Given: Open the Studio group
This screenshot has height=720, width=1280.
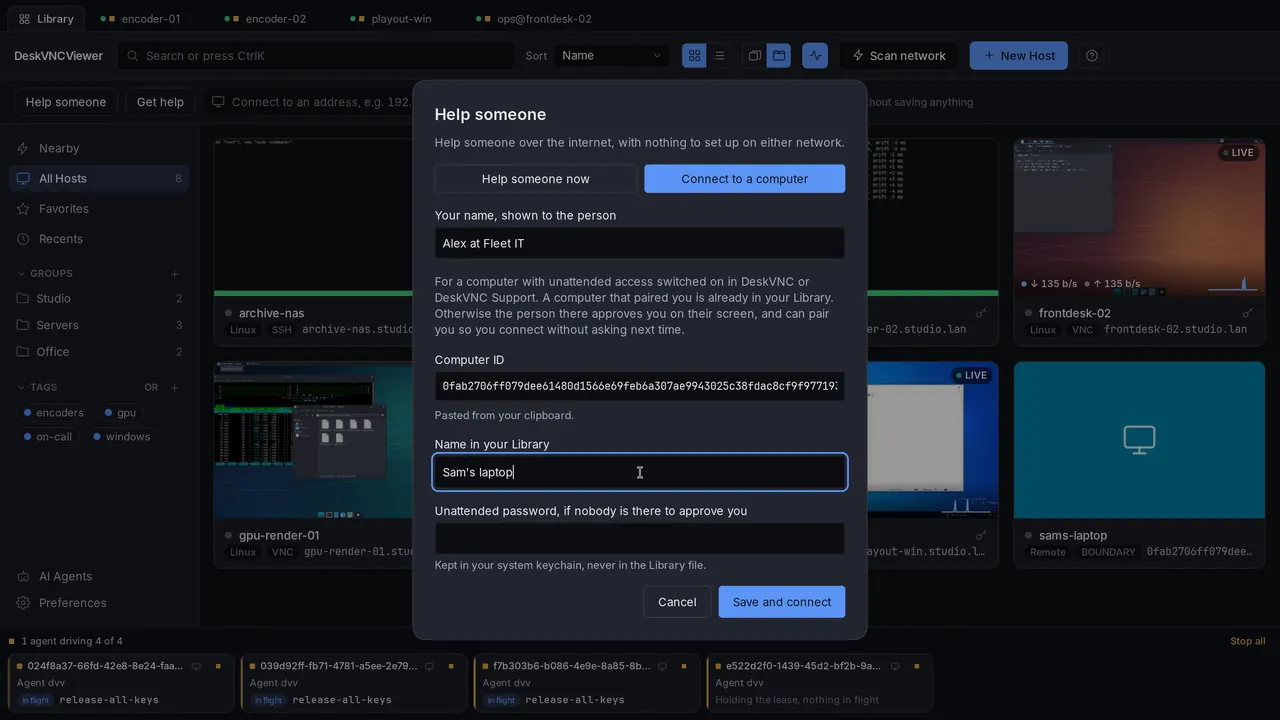Looking at the screenshot, I should tap(100, 299).
